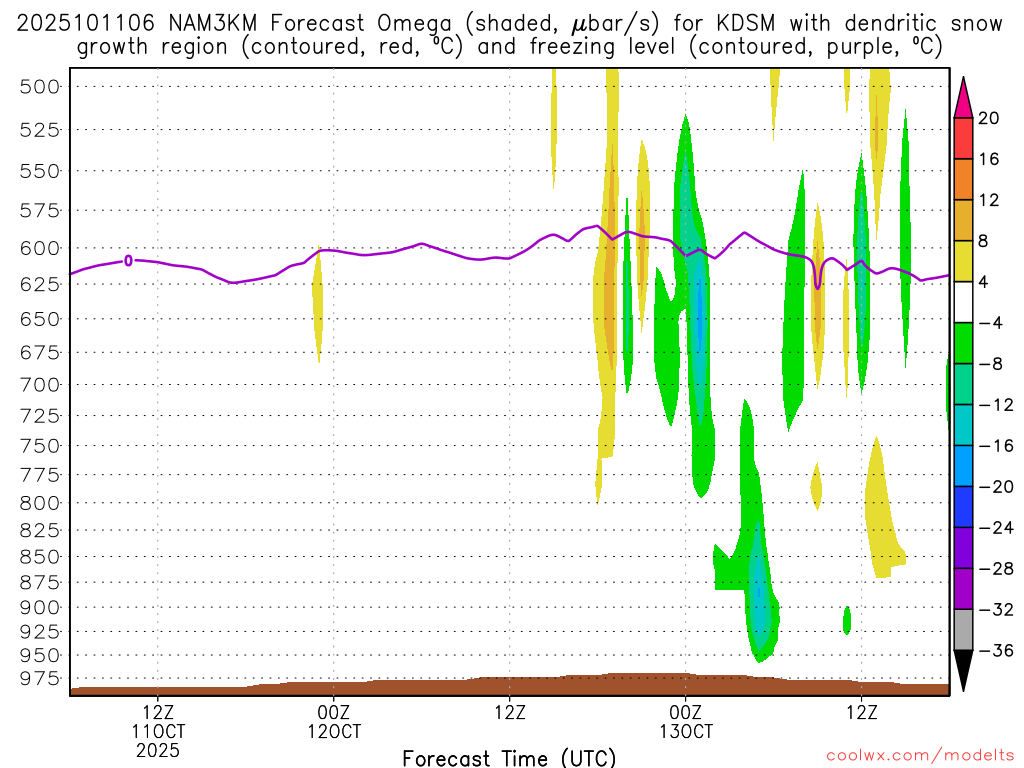The height and width of the screenshot is (768, 1024).
Task: Click the 525 pressure level label
Action: (40, 130)
